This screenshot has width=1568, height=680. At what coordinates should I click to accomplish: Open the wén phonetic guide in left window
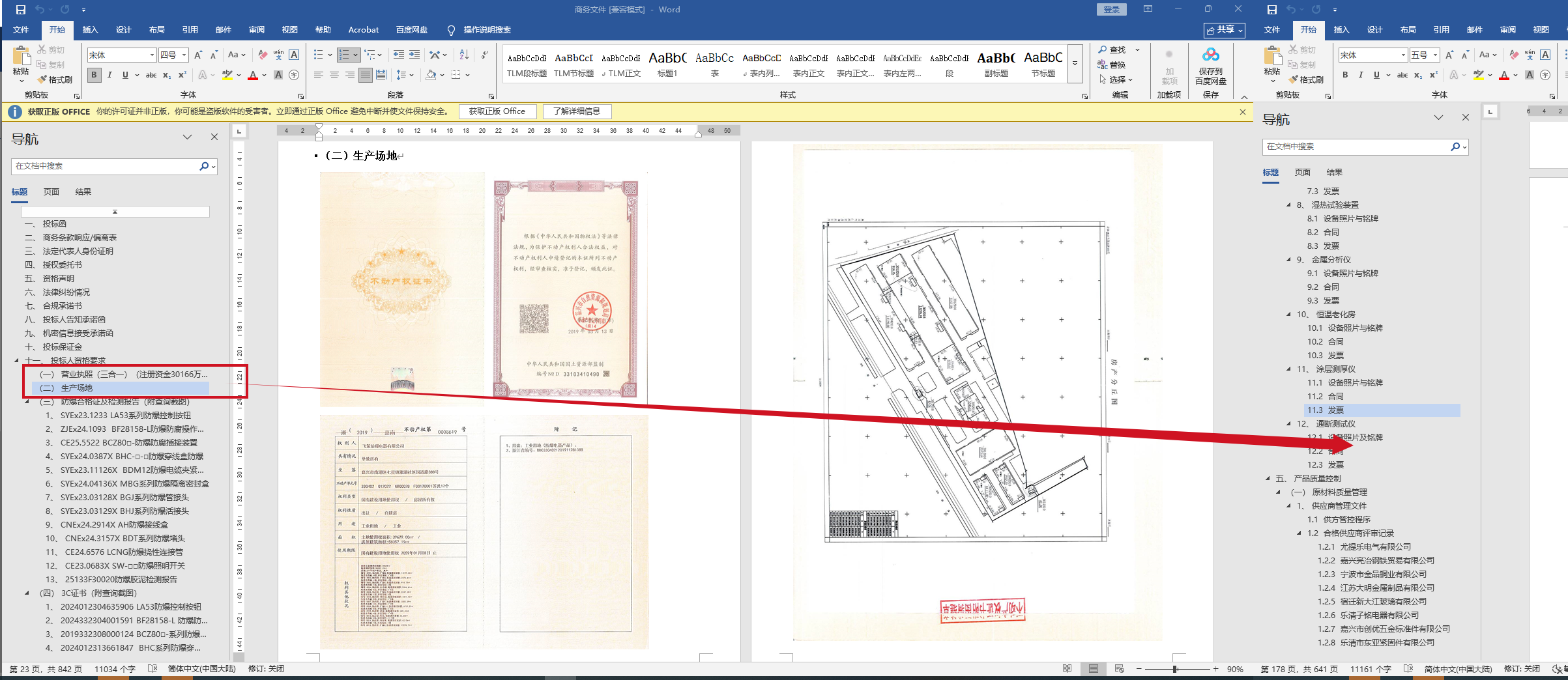278,55
